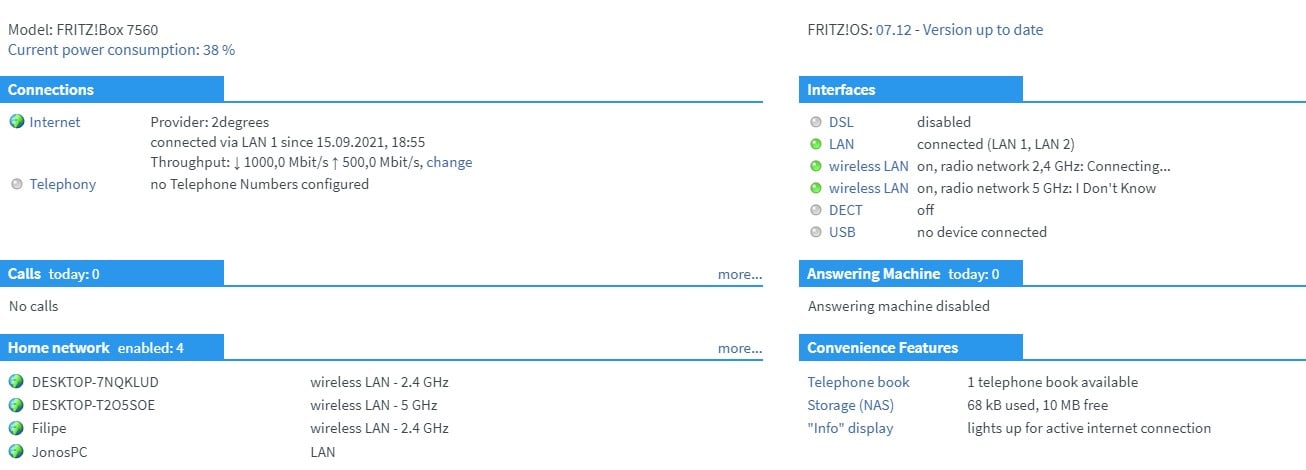Expand Home network with the more link

tap(739, 348)
